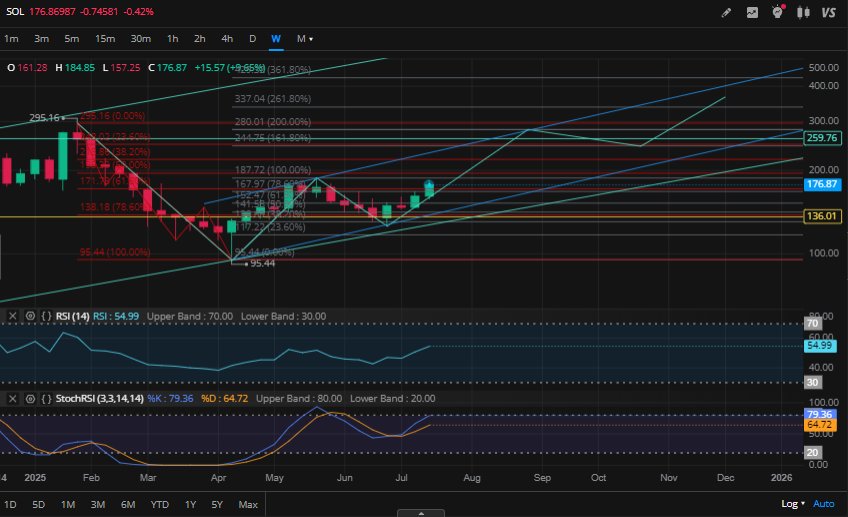848x517 pixels.
Task: Open the Log scale dropdown
Action: (793, 504)
